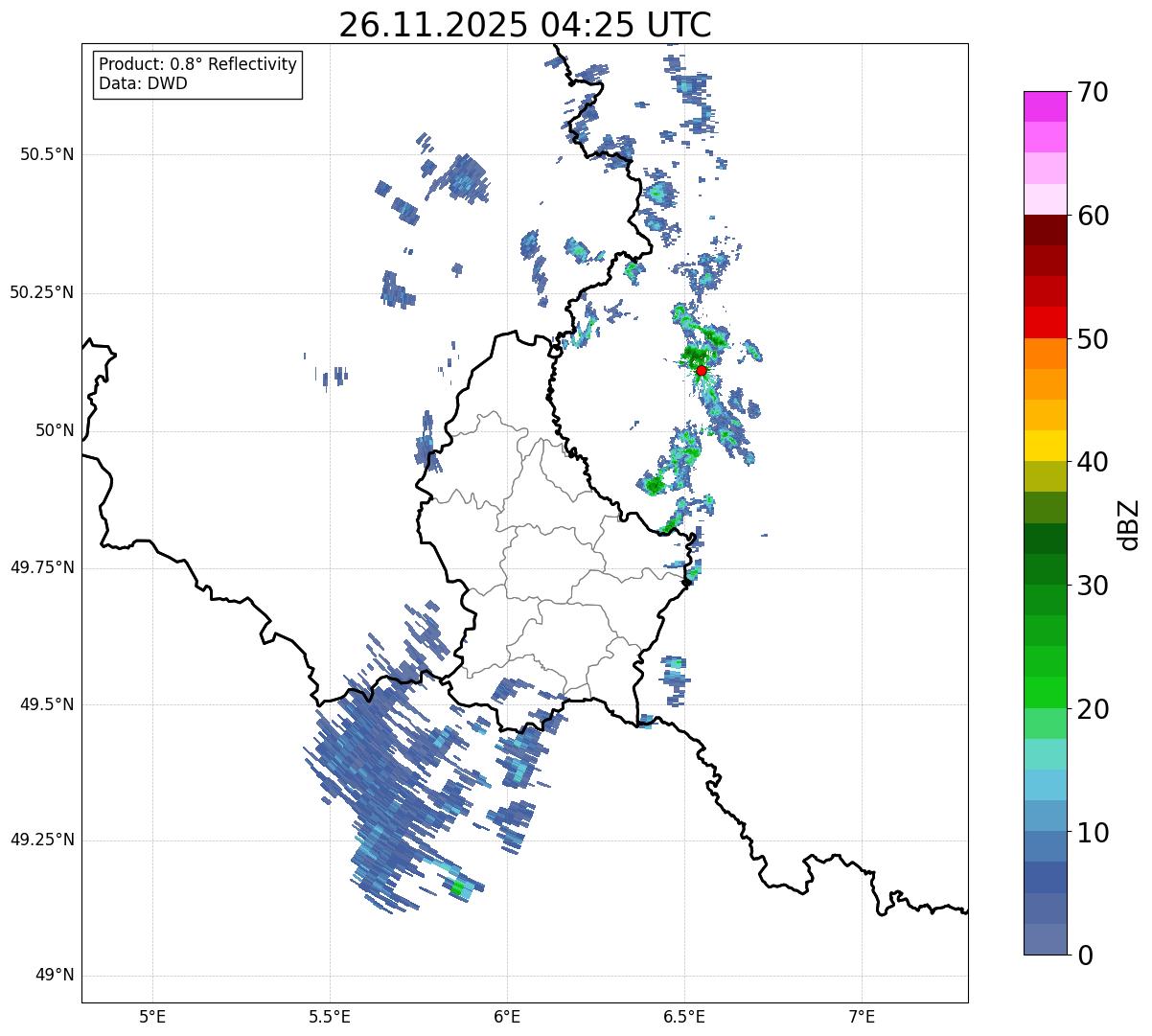Pick the magenta swatch at colorbar top

point(1045,106)
